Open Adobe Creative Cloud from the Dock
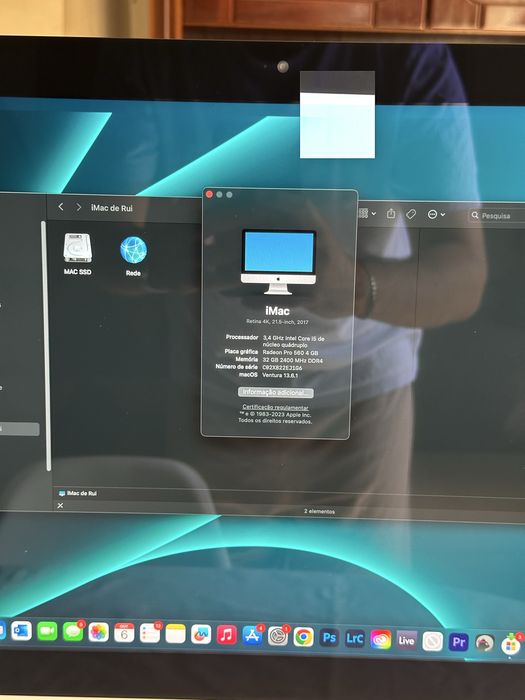The width and height of the screenshot is (525, 700). 381,639
